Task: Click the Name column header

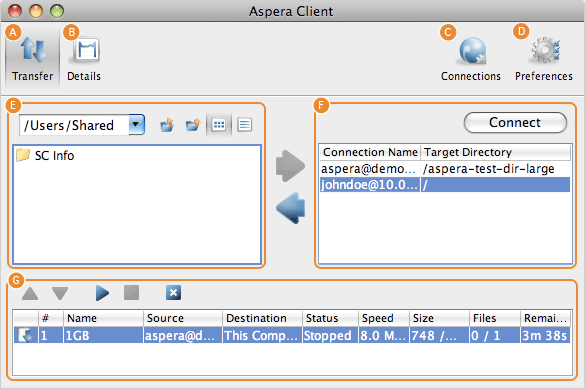Action: coord(103,318)
